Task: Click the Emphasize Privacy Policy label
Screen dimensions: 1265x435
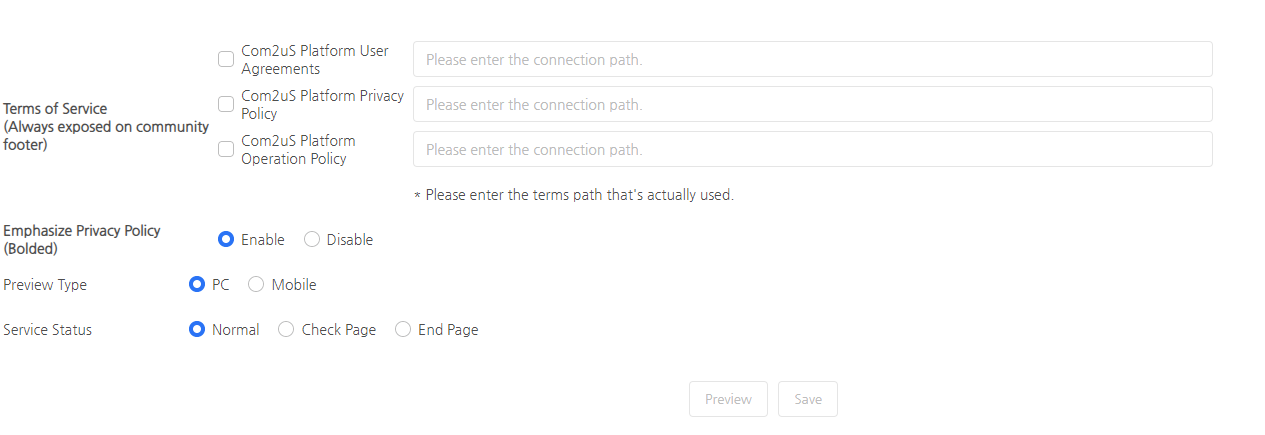Action: click(x=82, y=231)
